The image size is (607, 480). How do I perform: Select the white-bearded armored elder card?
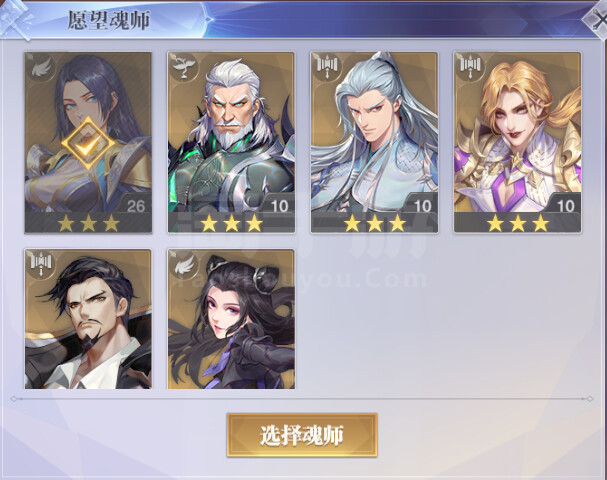[x=231, y=142]
